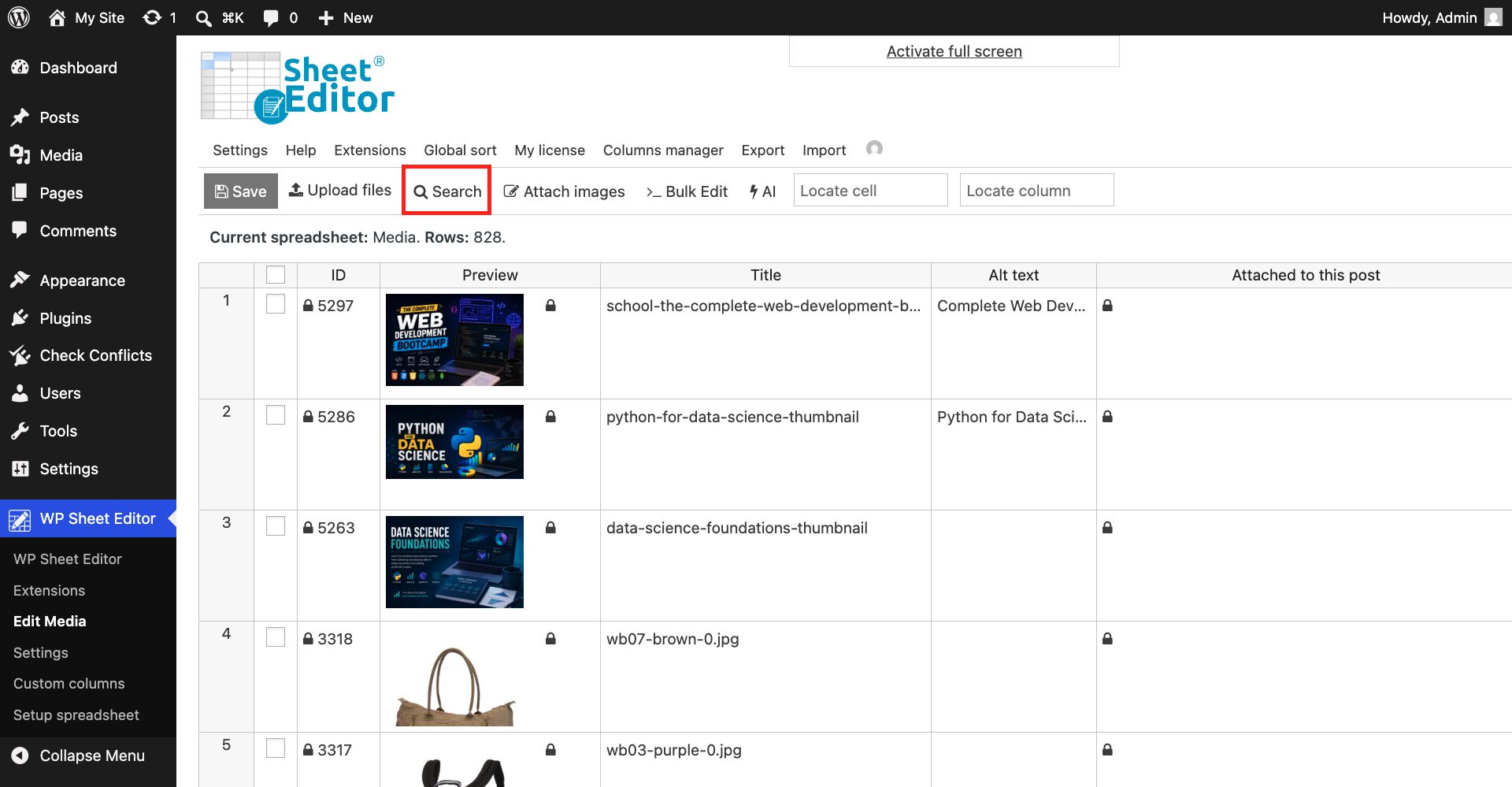1512x787 pixels.
Task: Click the Check Conflicts icon
Action: (20, 355)
